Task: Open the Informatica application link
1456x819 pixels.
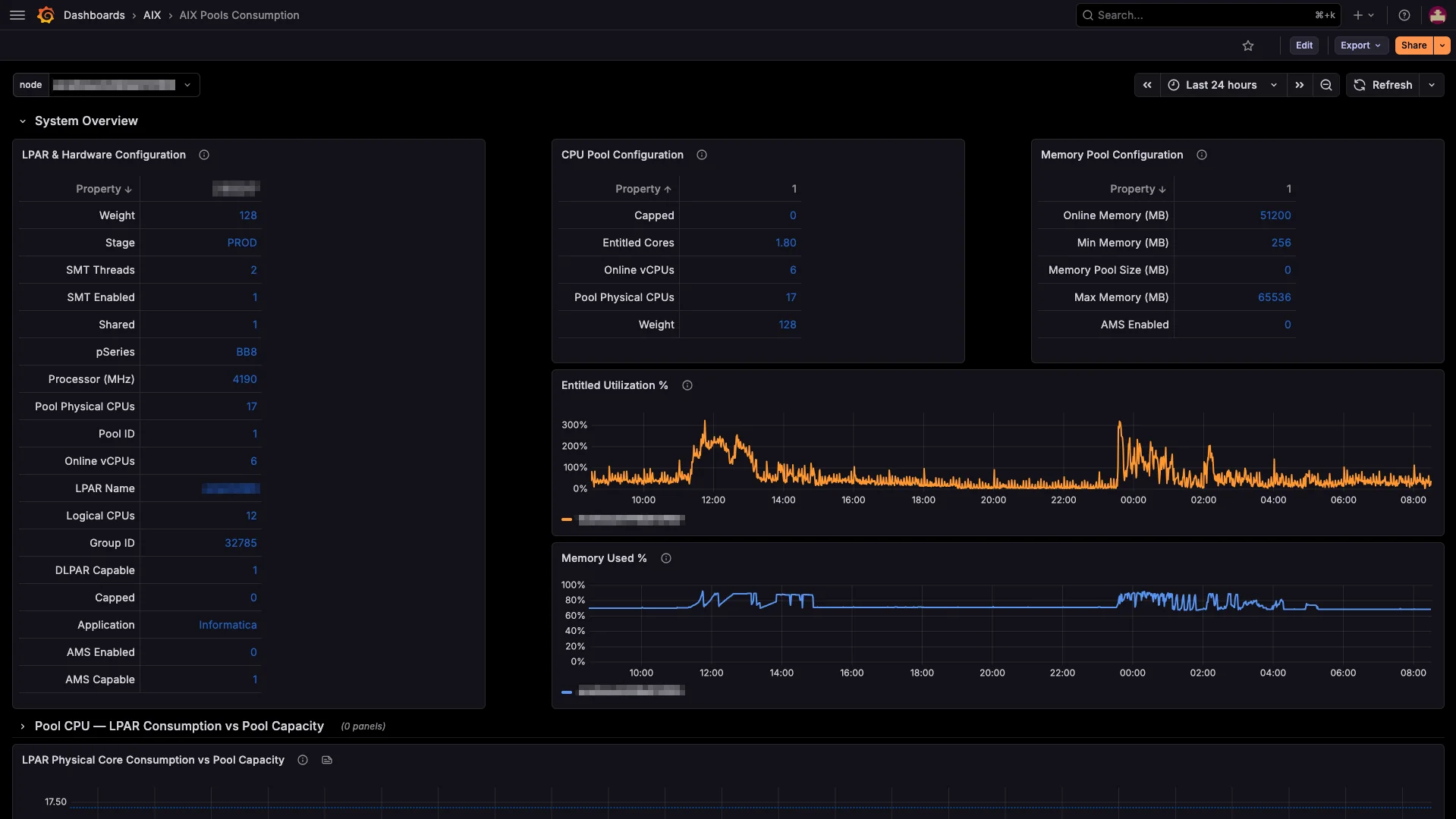Action: point(227,625)
